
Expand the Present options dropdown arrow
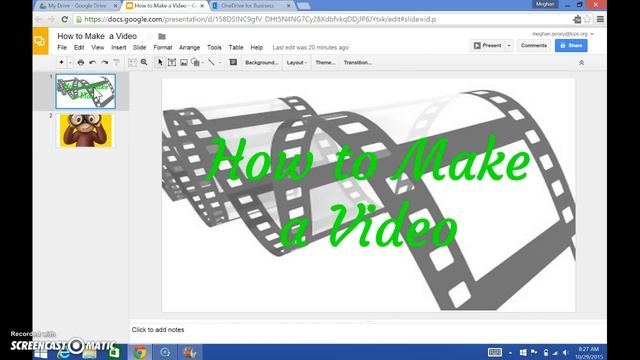509,45
